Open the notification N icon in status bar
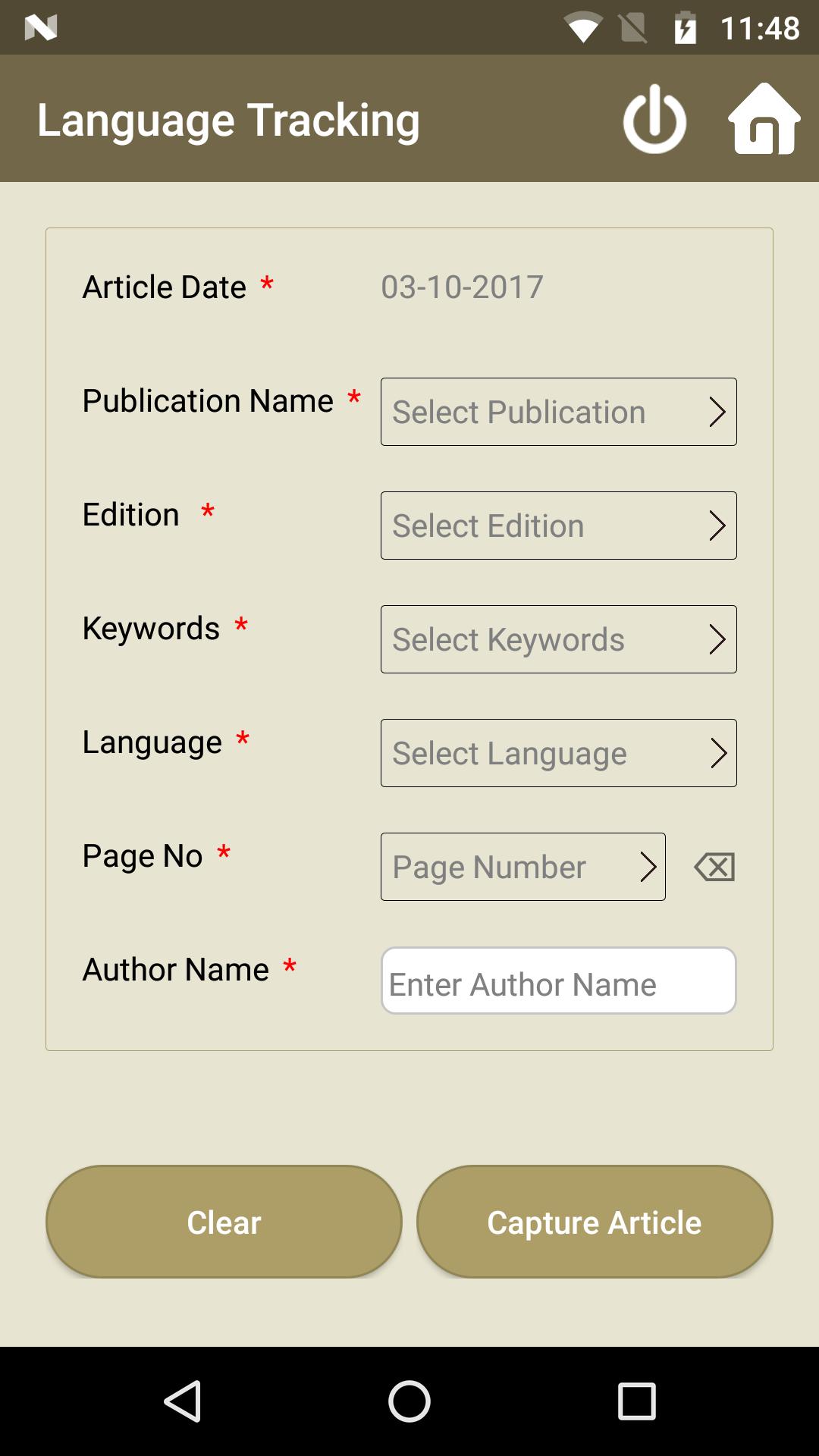The width and height of the screenshot is (819, 1456). click(41, 28)
